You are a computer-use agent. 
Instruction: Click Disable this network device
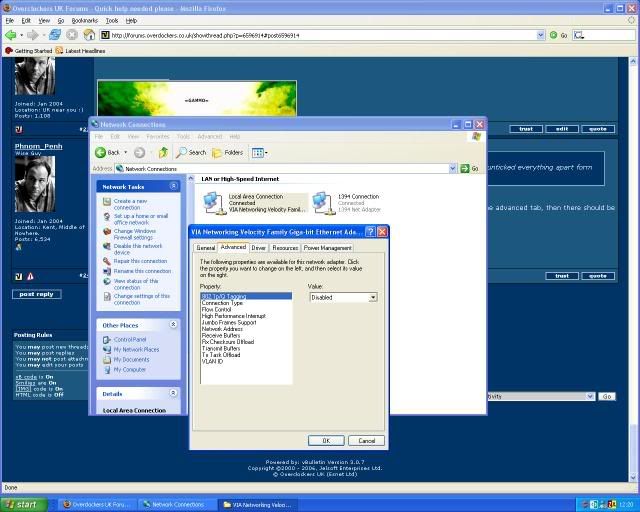pyautogui.click(x=138, y=249)
